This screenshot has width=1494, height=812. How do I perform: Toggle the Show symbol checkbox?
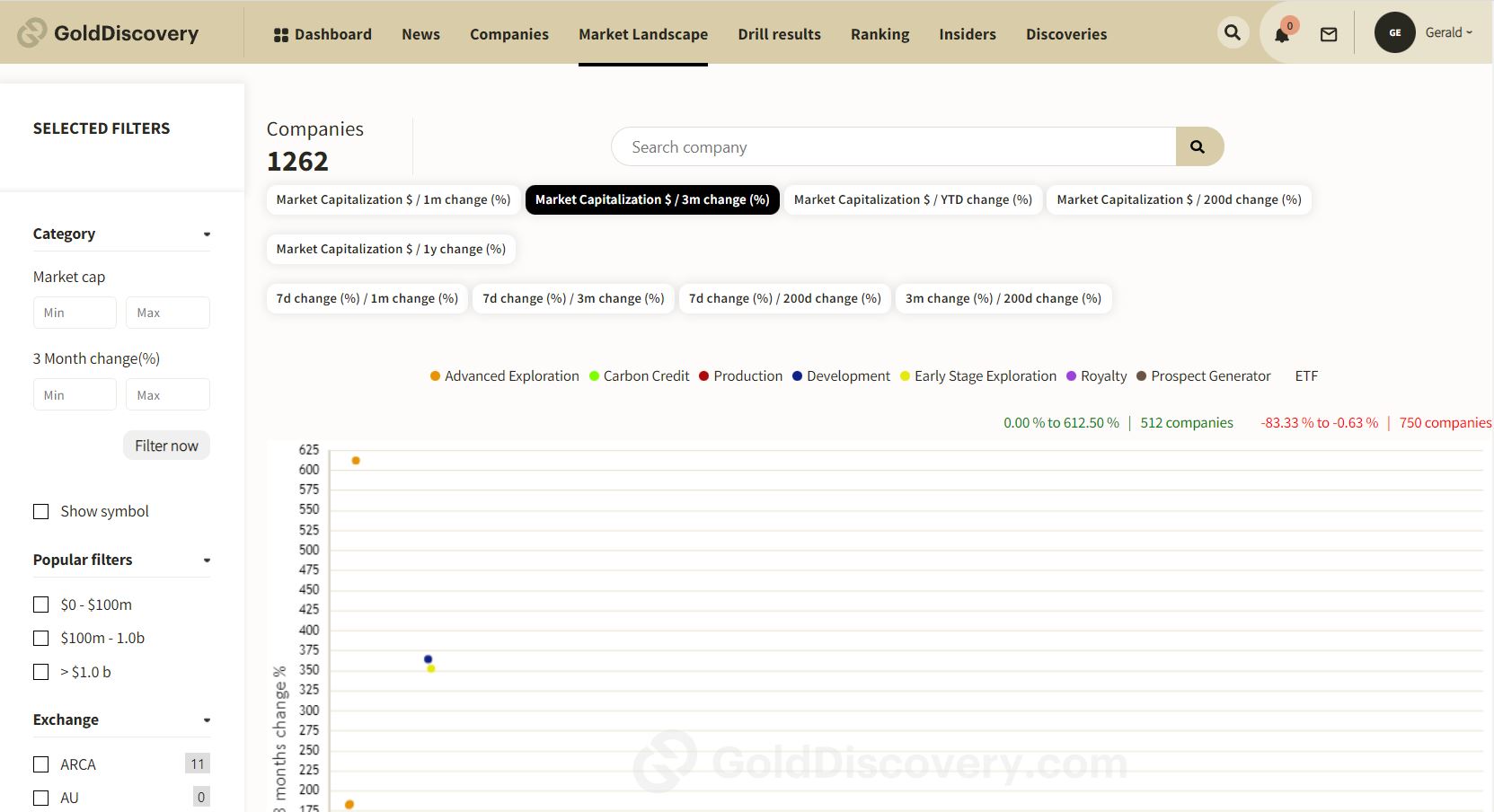coord(41,512)
